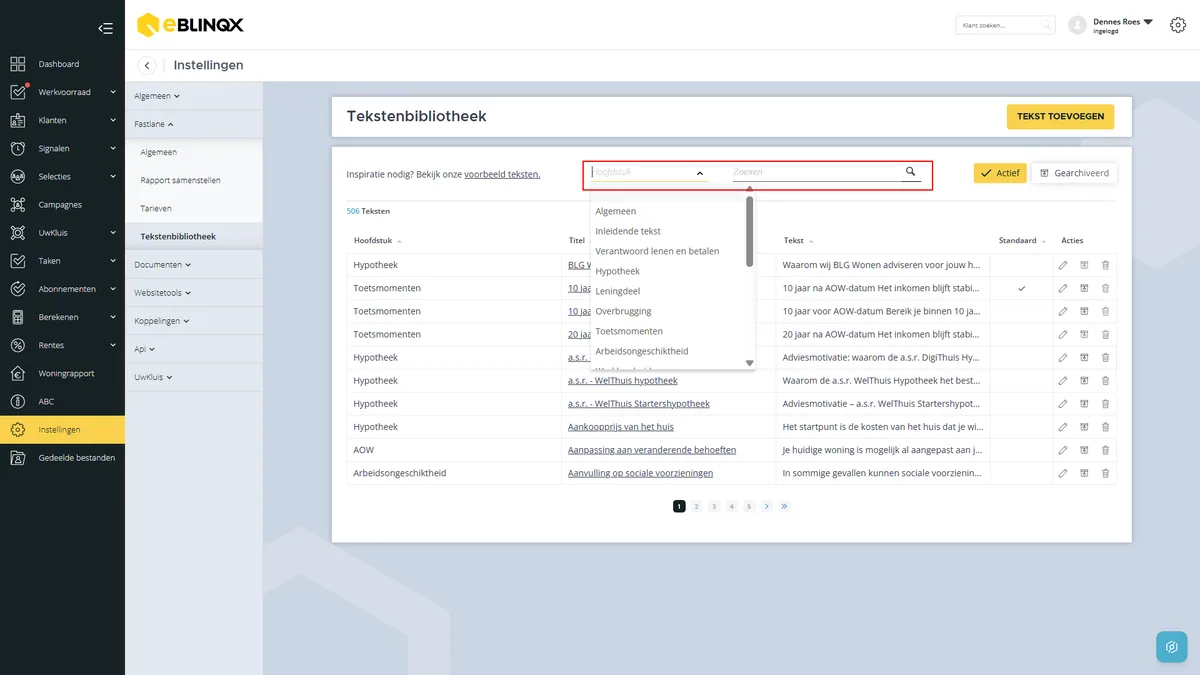Click the dropdown list scrollbar
Image resolution: width=1200 pixels, height=675 pixels.
pos(750,232)
